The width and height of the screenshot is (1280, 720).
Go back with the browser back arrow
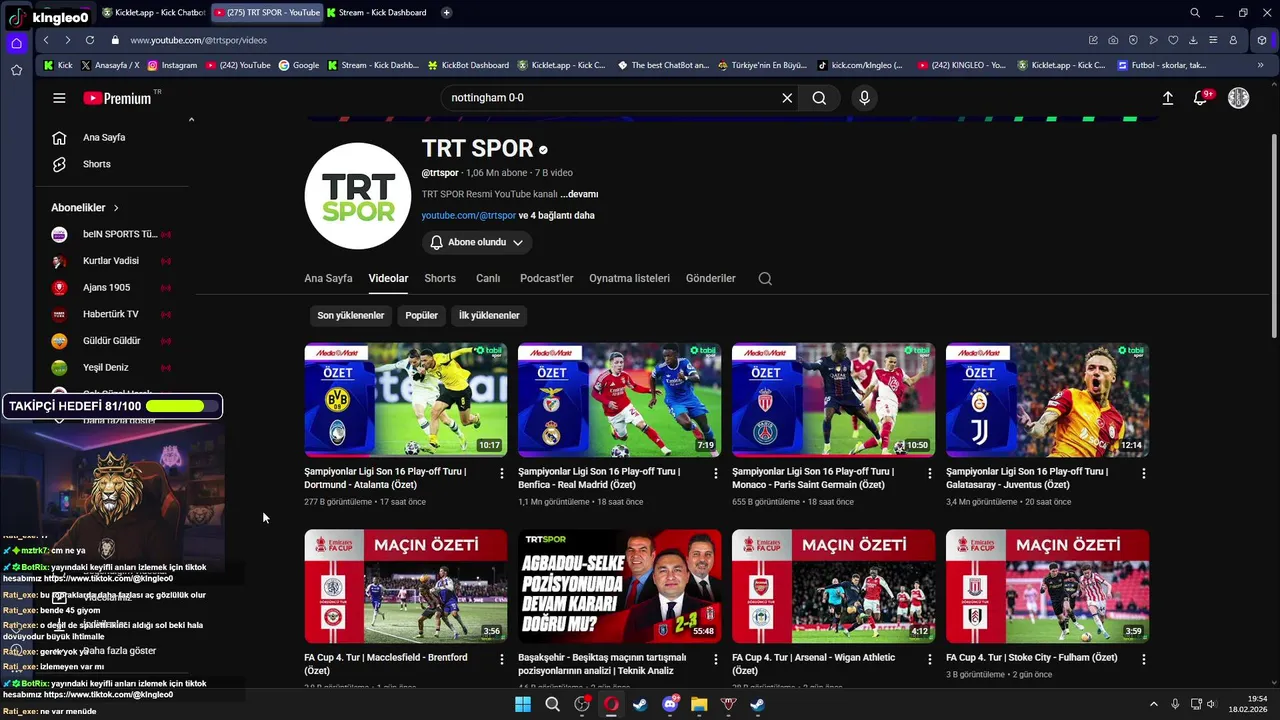46,40
